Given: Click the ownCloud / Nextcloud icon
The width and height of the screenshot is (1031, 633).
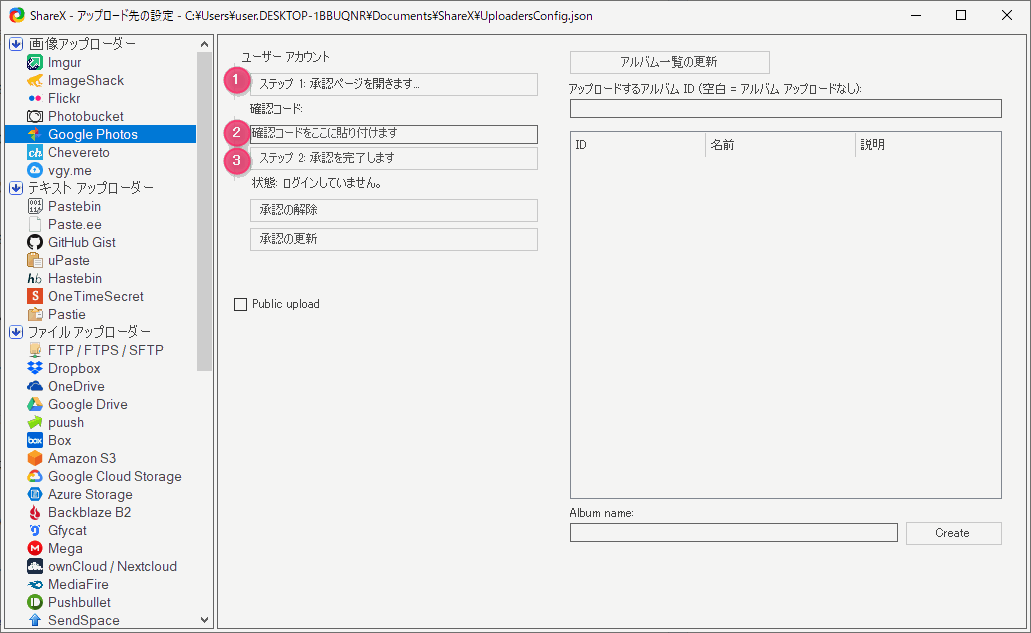Looking at the screenshot, I should click(35, 567).
